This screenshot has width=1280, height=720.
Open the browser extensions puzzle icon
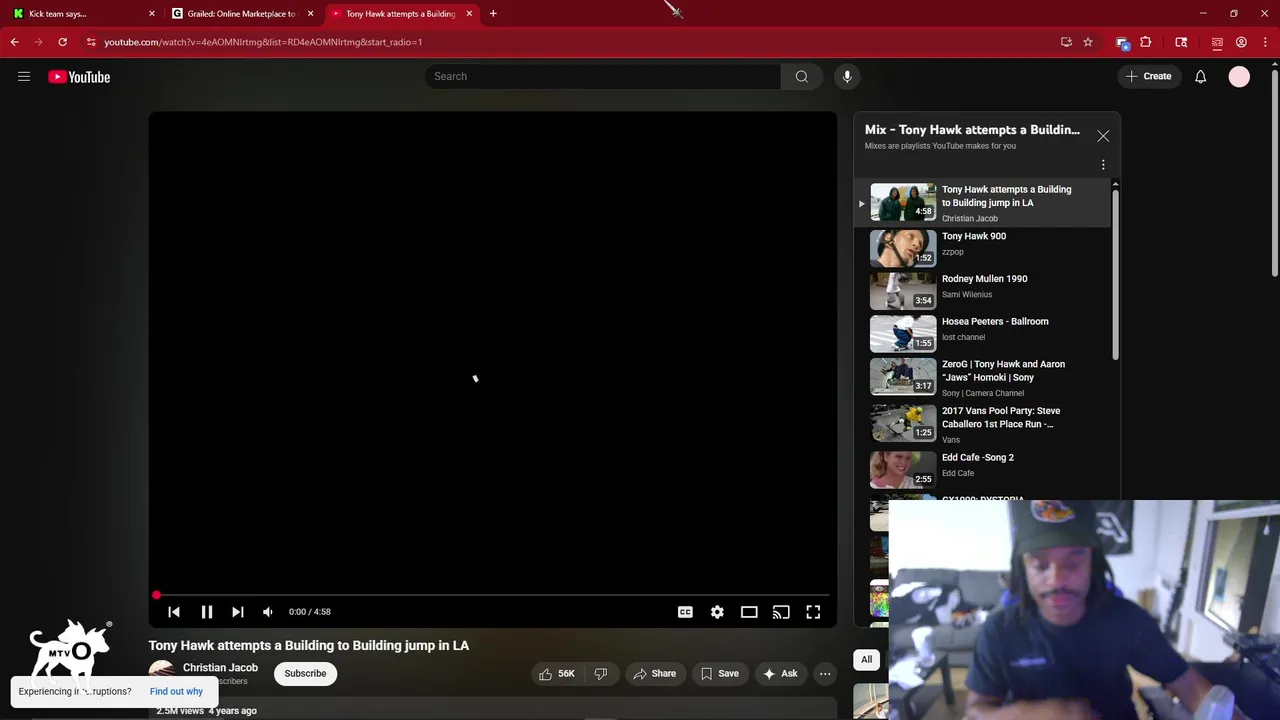pyautogui.click(x=1146, y=42)
